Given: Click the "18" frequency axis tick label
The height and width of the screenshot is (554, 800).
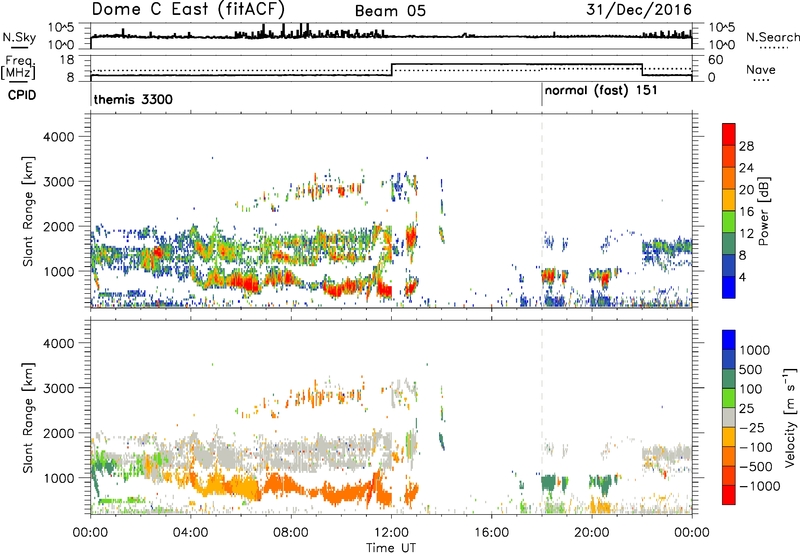Looking at the screenshot, I should pos(67,60).
